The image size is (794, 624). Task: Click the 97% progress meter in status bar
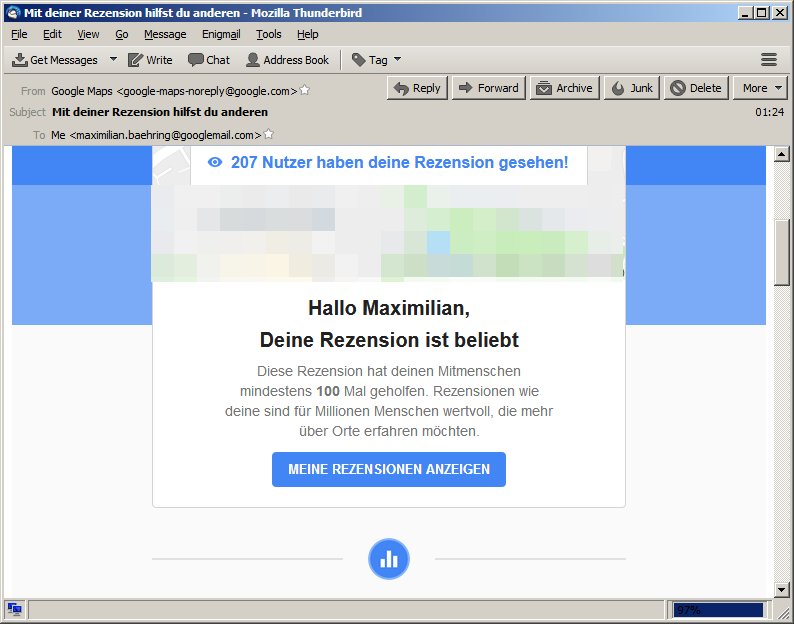718,610
